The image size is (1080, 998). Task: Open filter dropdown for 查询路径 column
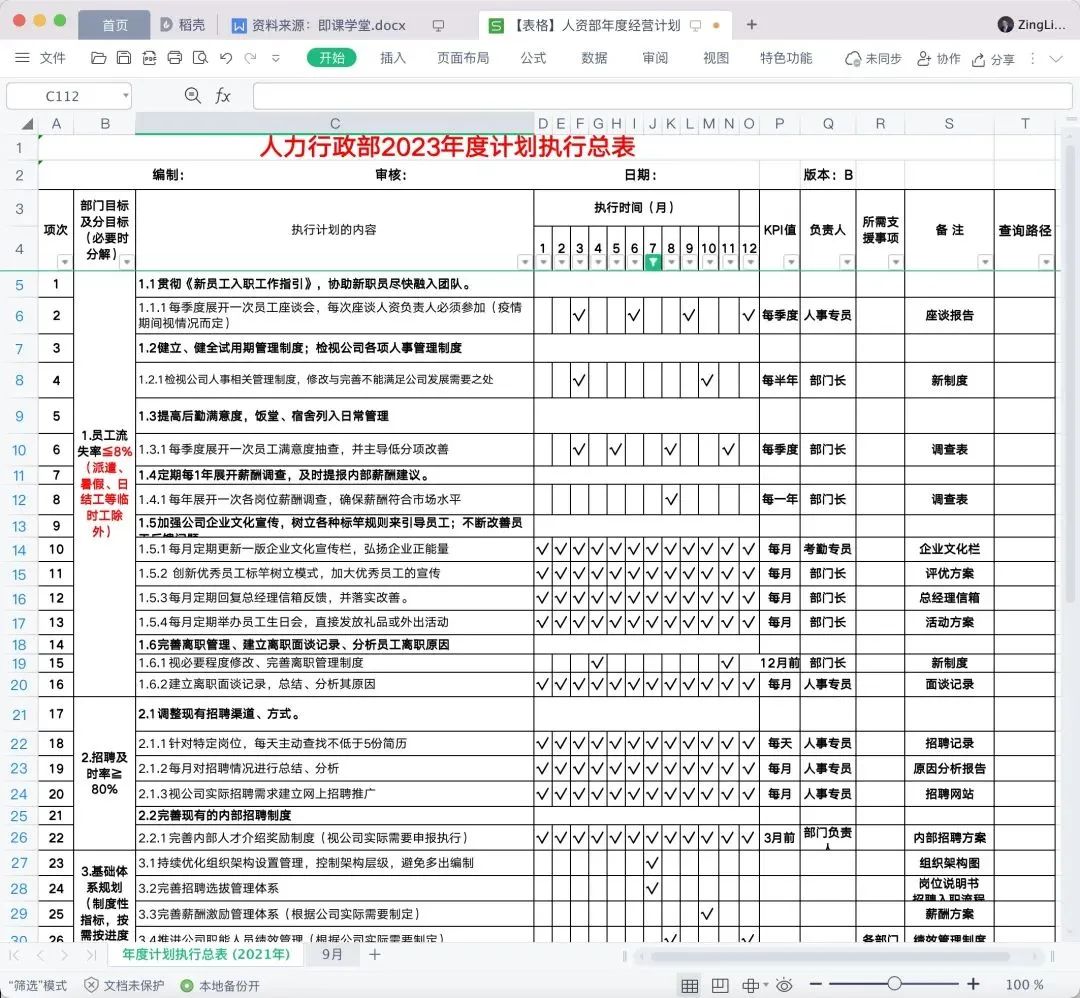click(1046, 262)
